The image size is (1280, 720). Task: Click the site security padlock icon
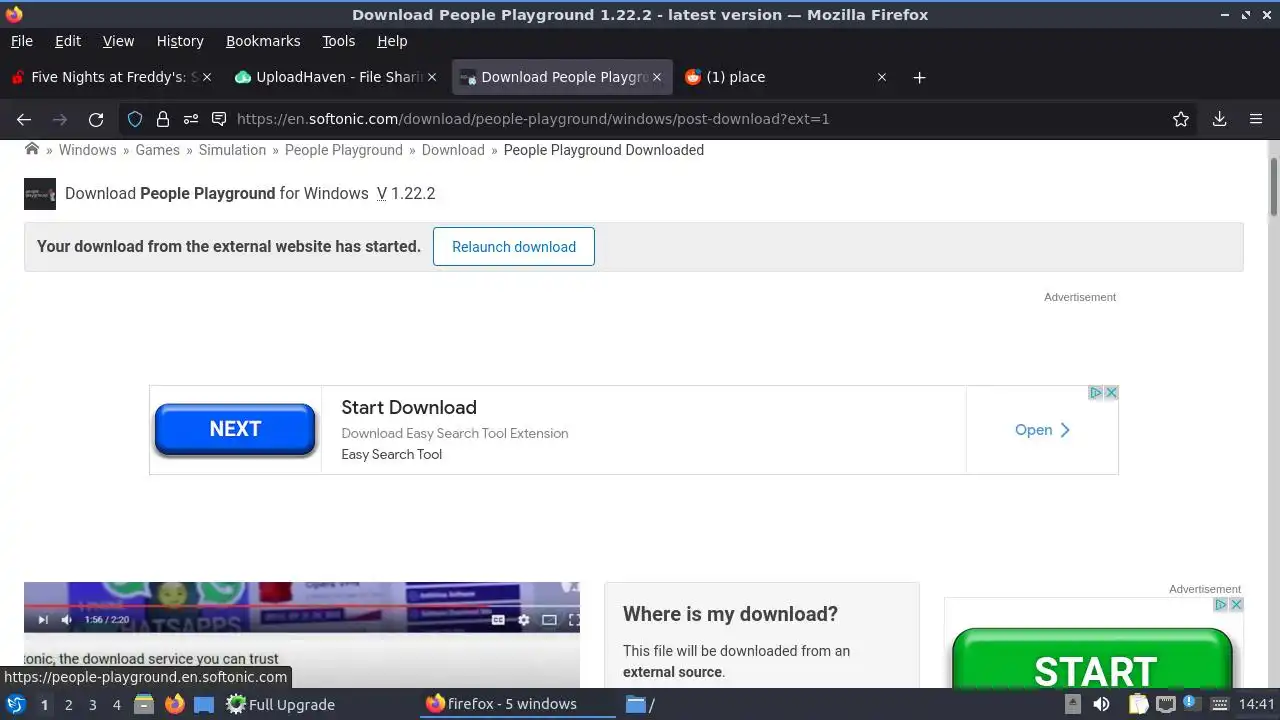coord(163,119)
